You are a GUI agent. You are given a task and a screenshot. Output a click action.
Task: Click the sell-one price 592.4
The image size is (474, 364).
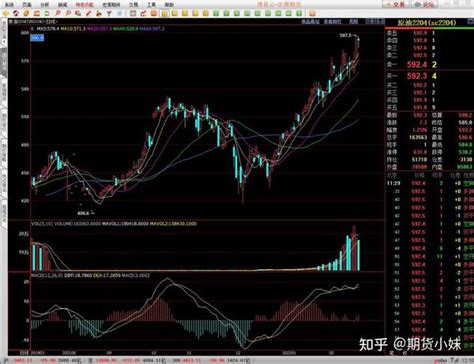tap(417, 64)
